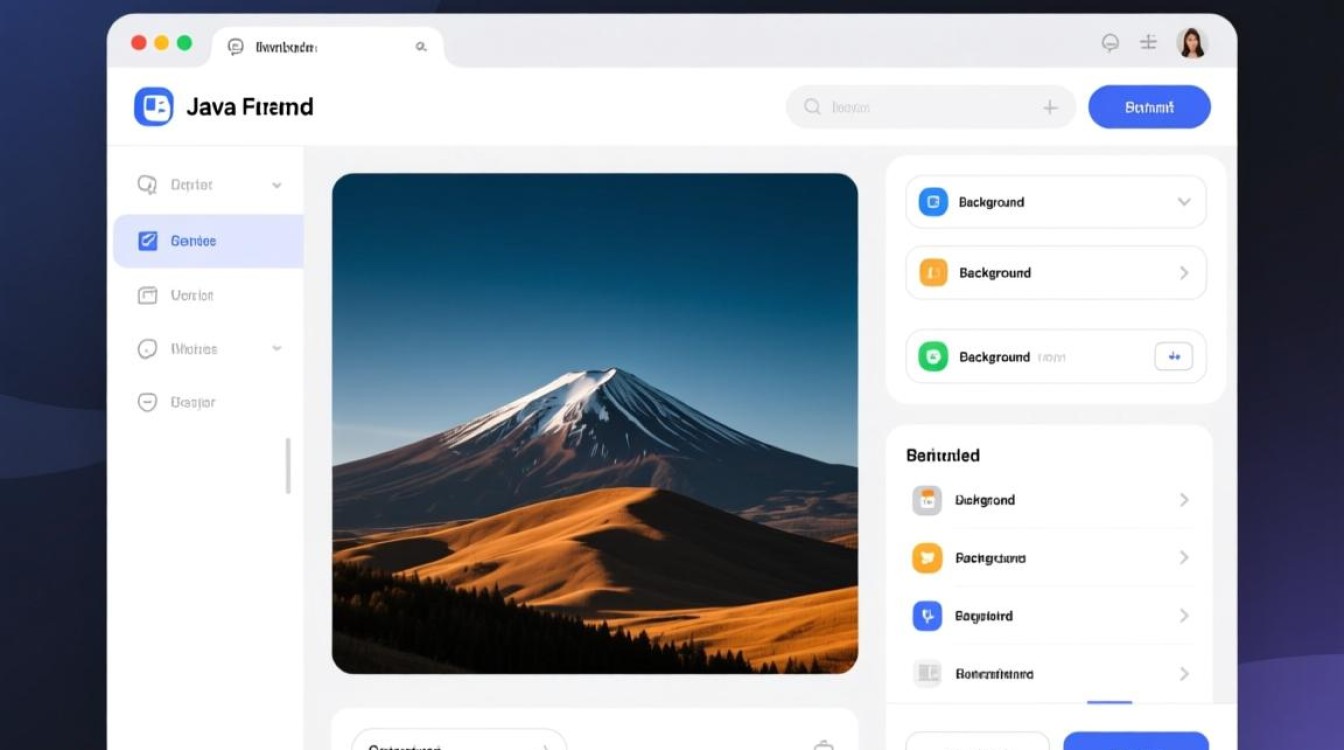The width and height of the screenshot is (1344, 750).
Task: Open the user profile avatar
Action: point(1191,43)
